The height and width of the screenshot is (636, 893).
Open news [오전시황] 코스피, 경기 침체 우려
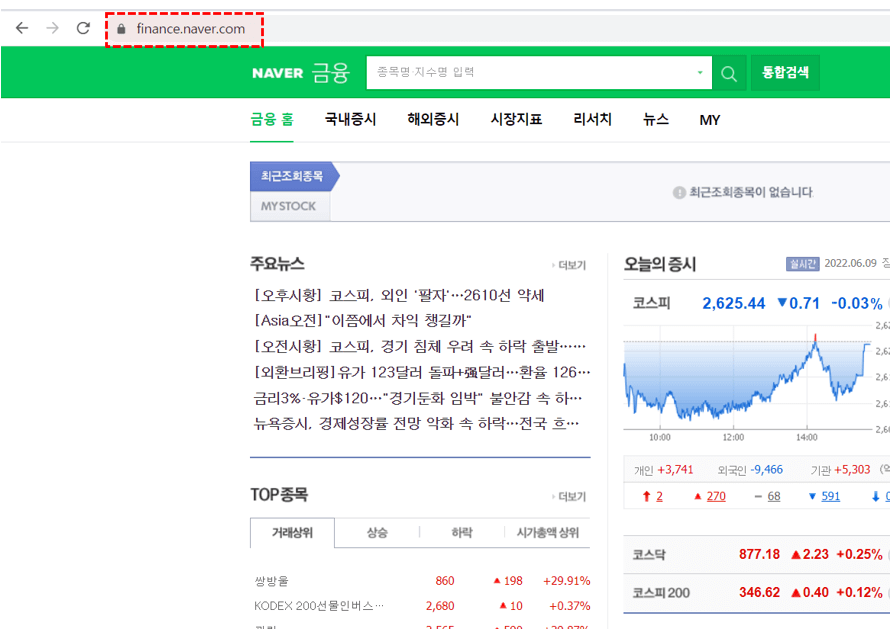pyautogui.click(x=420, y=346)
